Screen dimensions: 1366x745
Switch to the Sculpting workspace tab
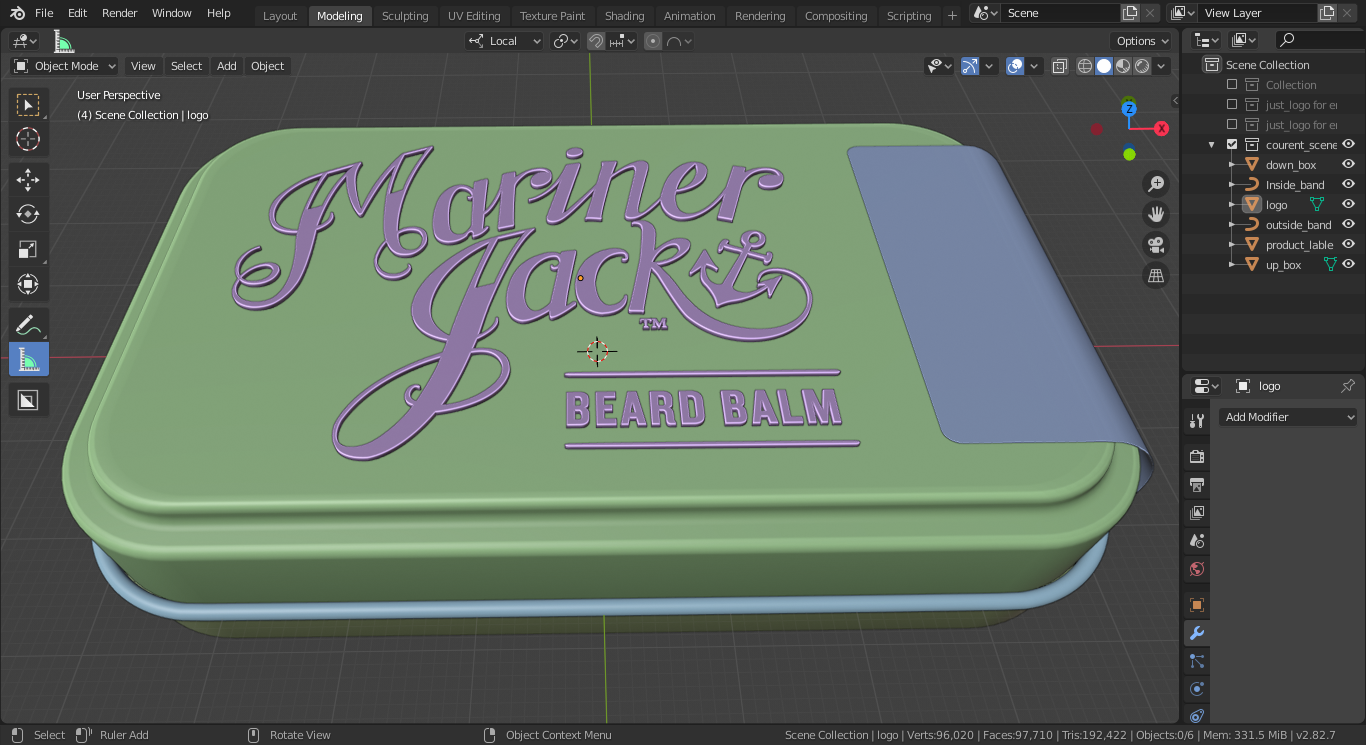pyautogui.click(x=404, y=16)
